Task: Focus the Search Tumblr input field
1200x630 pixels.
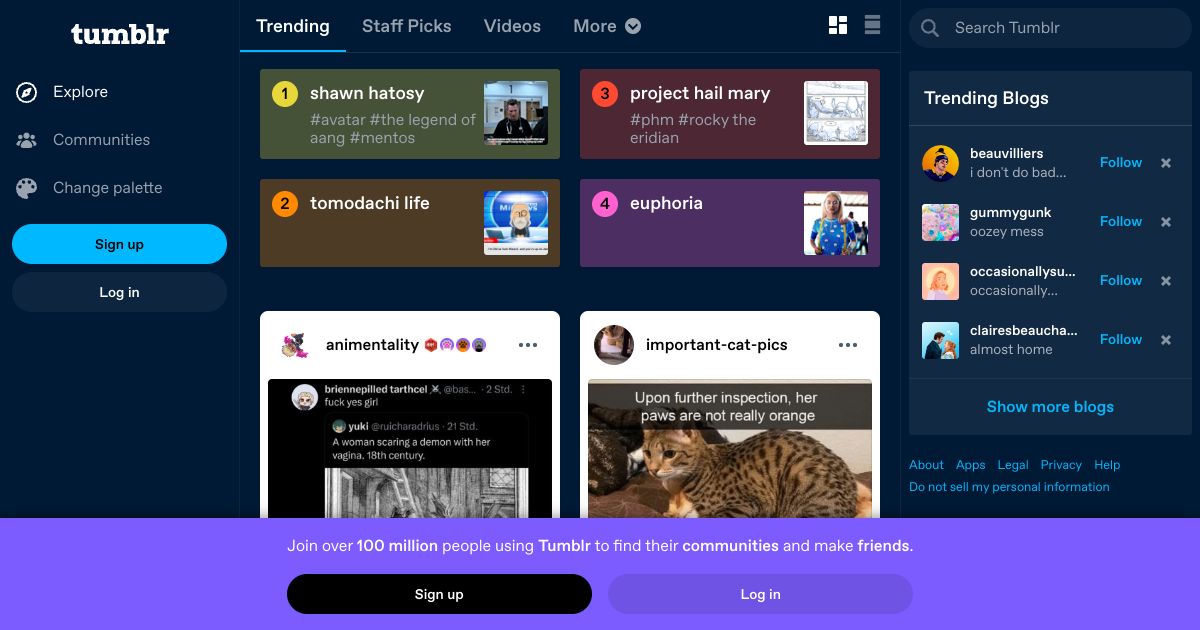Action: coord(1050,28)
